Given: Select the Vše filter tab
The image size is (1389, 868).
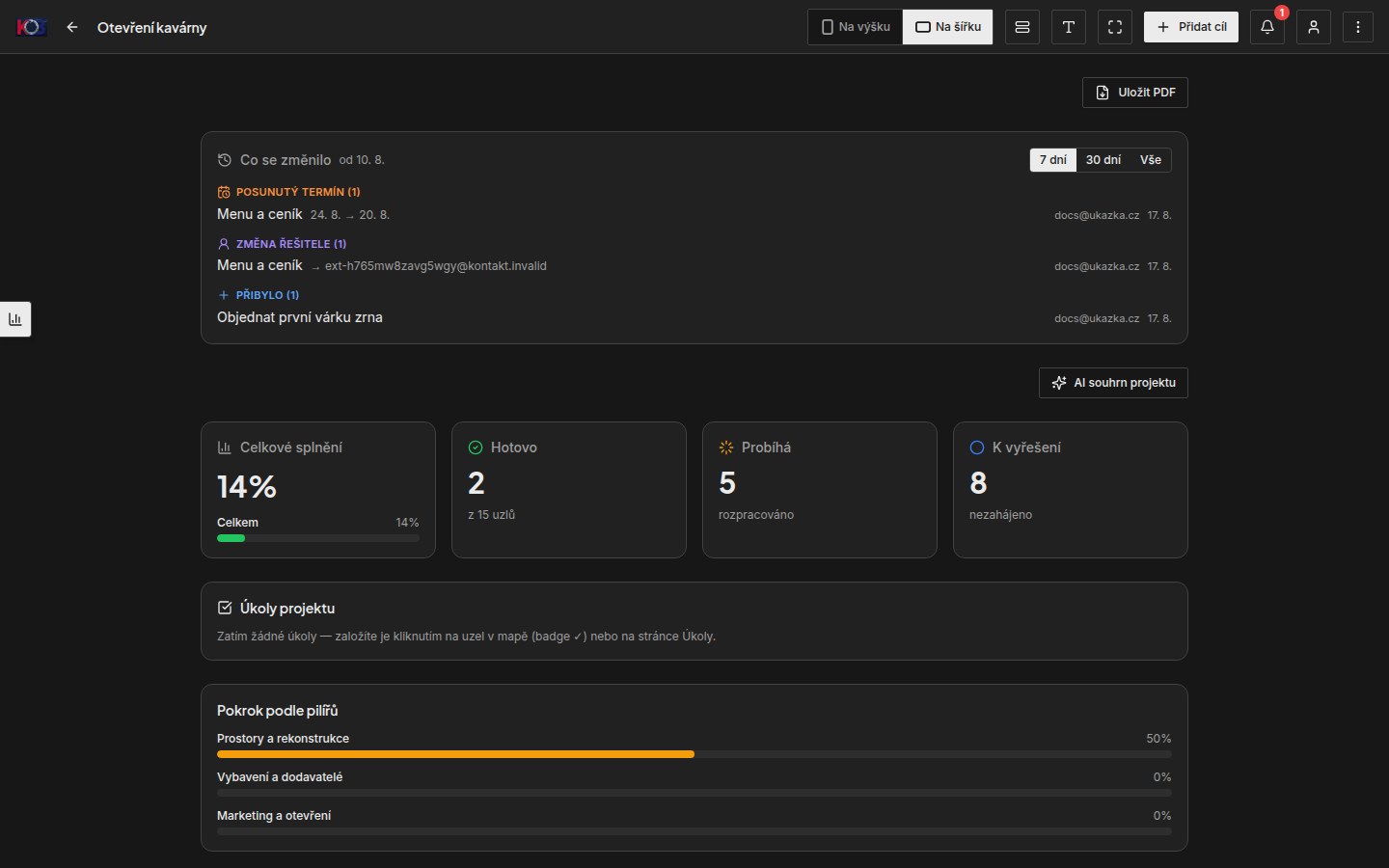Looking at the screenshot, I should pos(1151,160).
